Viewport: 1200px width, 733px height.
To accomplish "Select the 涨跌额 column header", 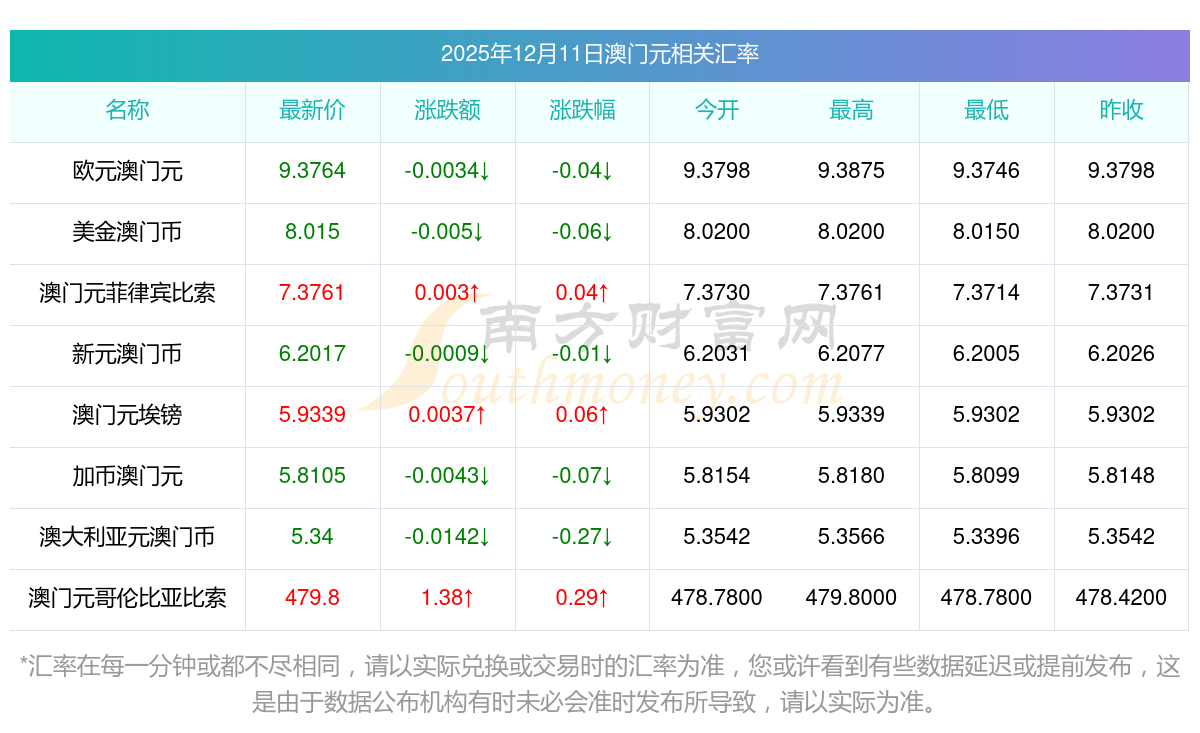I will pos(447,110).
